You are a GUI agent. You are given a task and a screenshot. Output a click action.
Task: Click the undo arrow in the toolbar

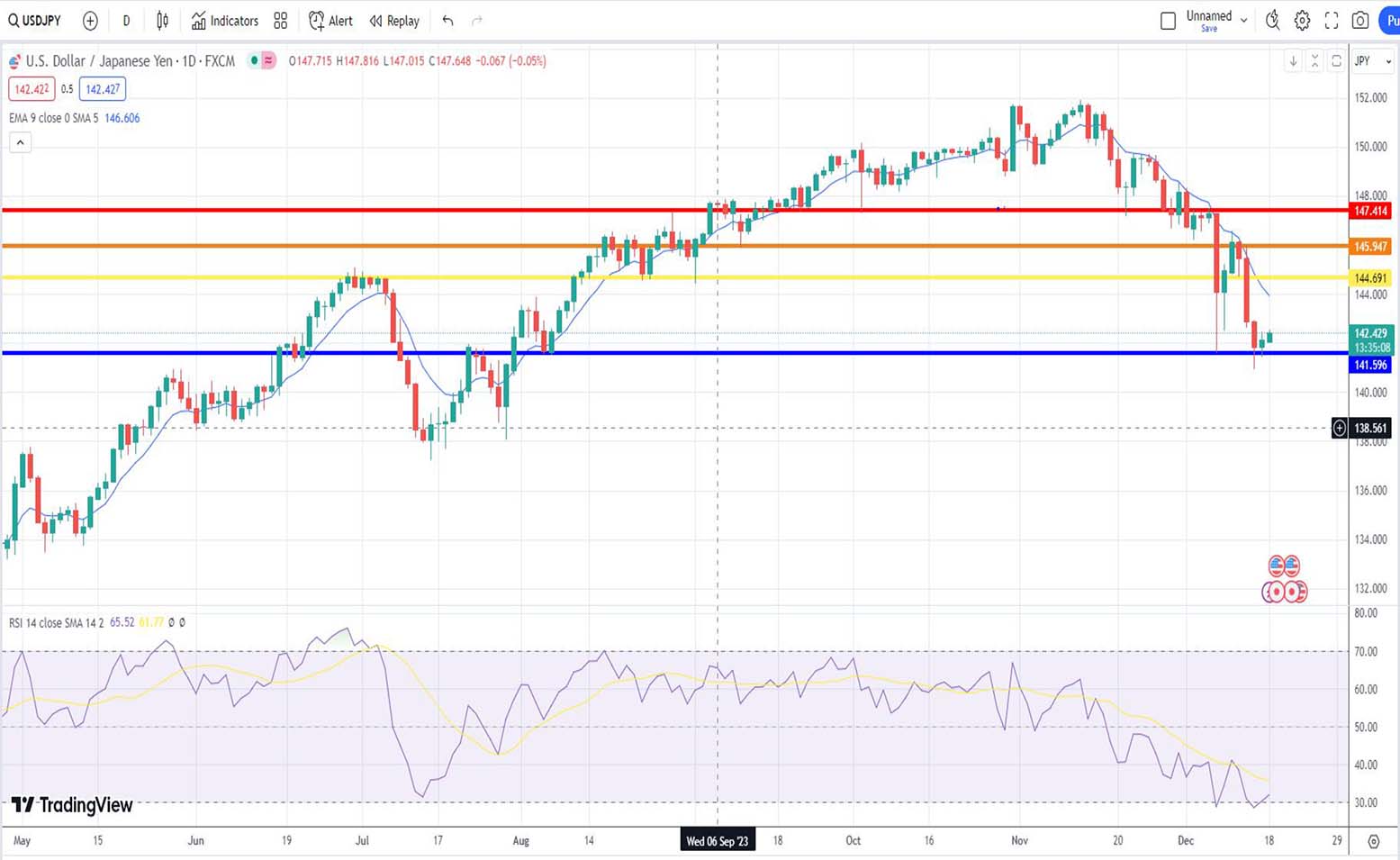[x=447, y=21]
